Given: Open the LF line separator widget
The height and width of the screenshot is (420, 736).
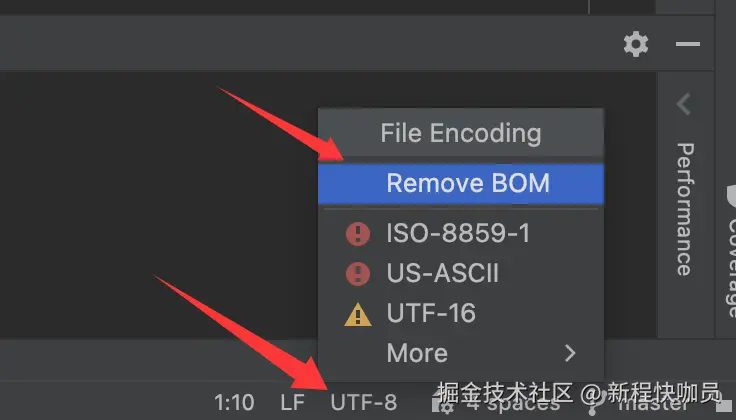Looking at the screenshot, I should click(292, 403).
